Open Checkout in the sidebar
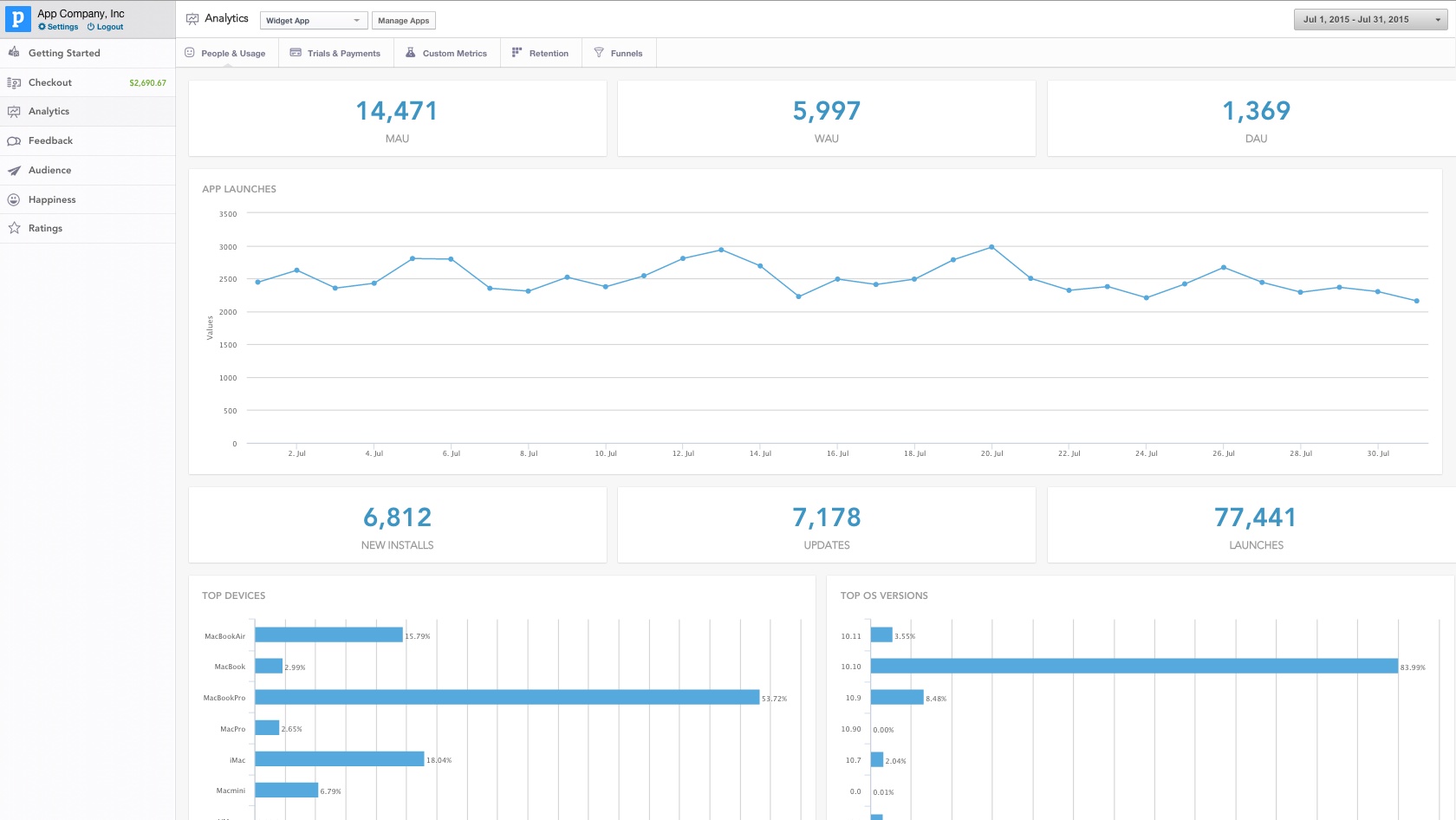The image size is (1456, 820). [88, 82]
